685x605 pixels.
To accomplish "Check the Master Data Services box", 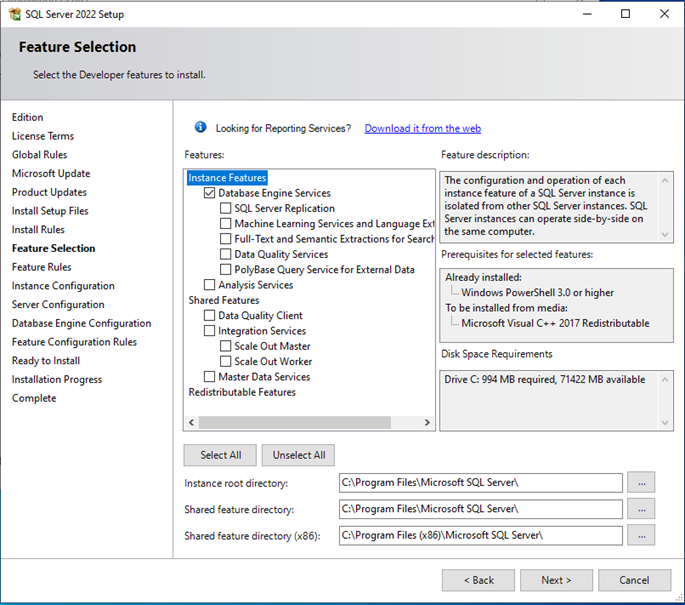I will [x=209, y=376].
